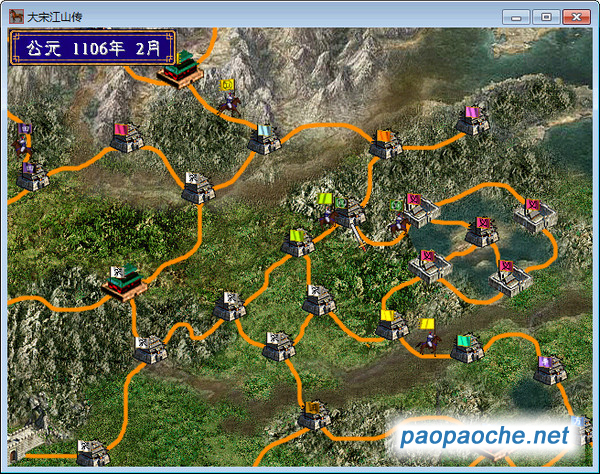Select Song fortress southwest of the lime-flag fortress
This screenshot has height=474, width=600.
click(229, 306)
